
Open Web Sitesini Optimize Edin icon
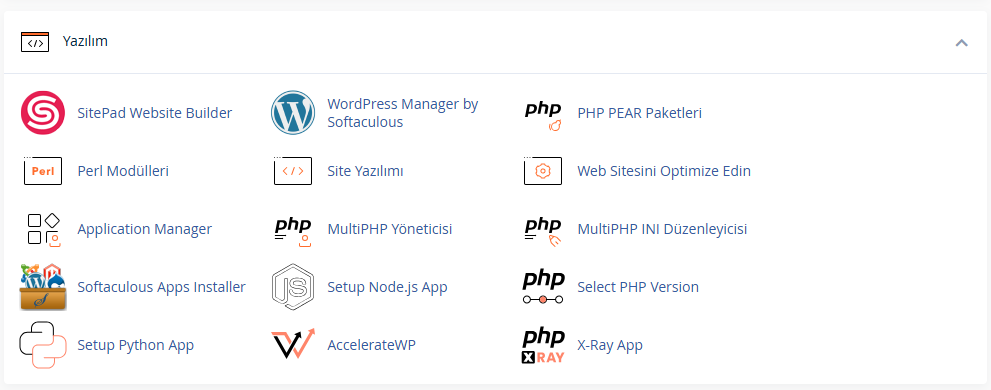click(543, 171)
